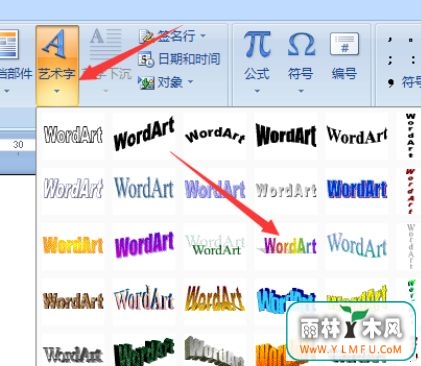Screen dimensions: 421x366
Task: Choose the black arched WordArt style
Action: [215, 135]
